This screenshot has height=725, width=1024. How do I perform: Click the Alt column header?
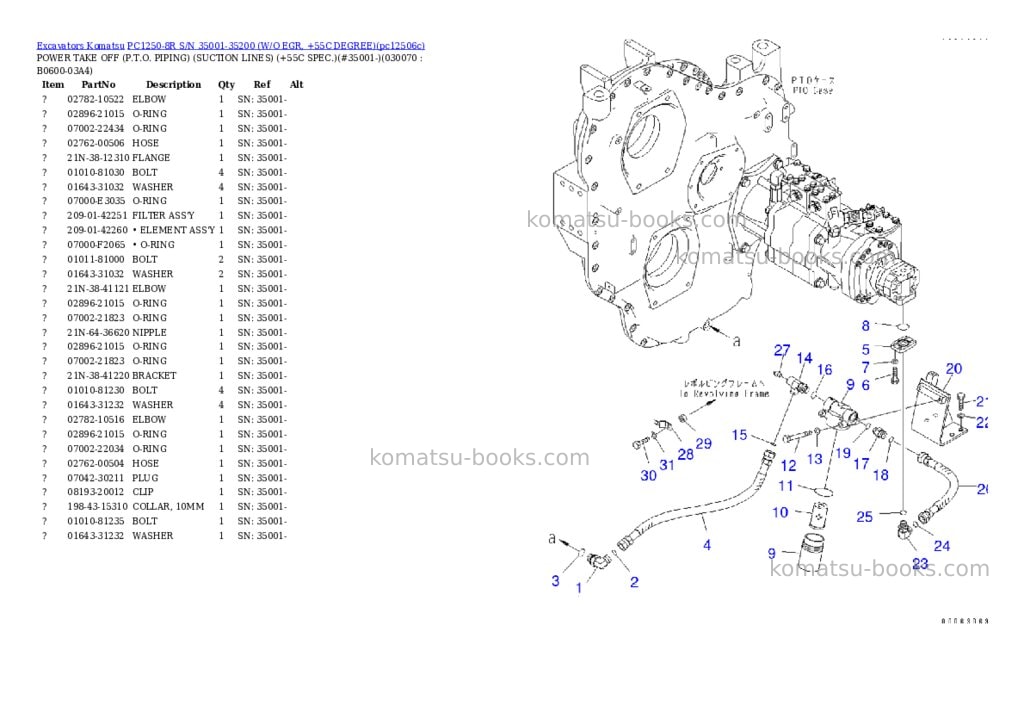coord(296,84)
